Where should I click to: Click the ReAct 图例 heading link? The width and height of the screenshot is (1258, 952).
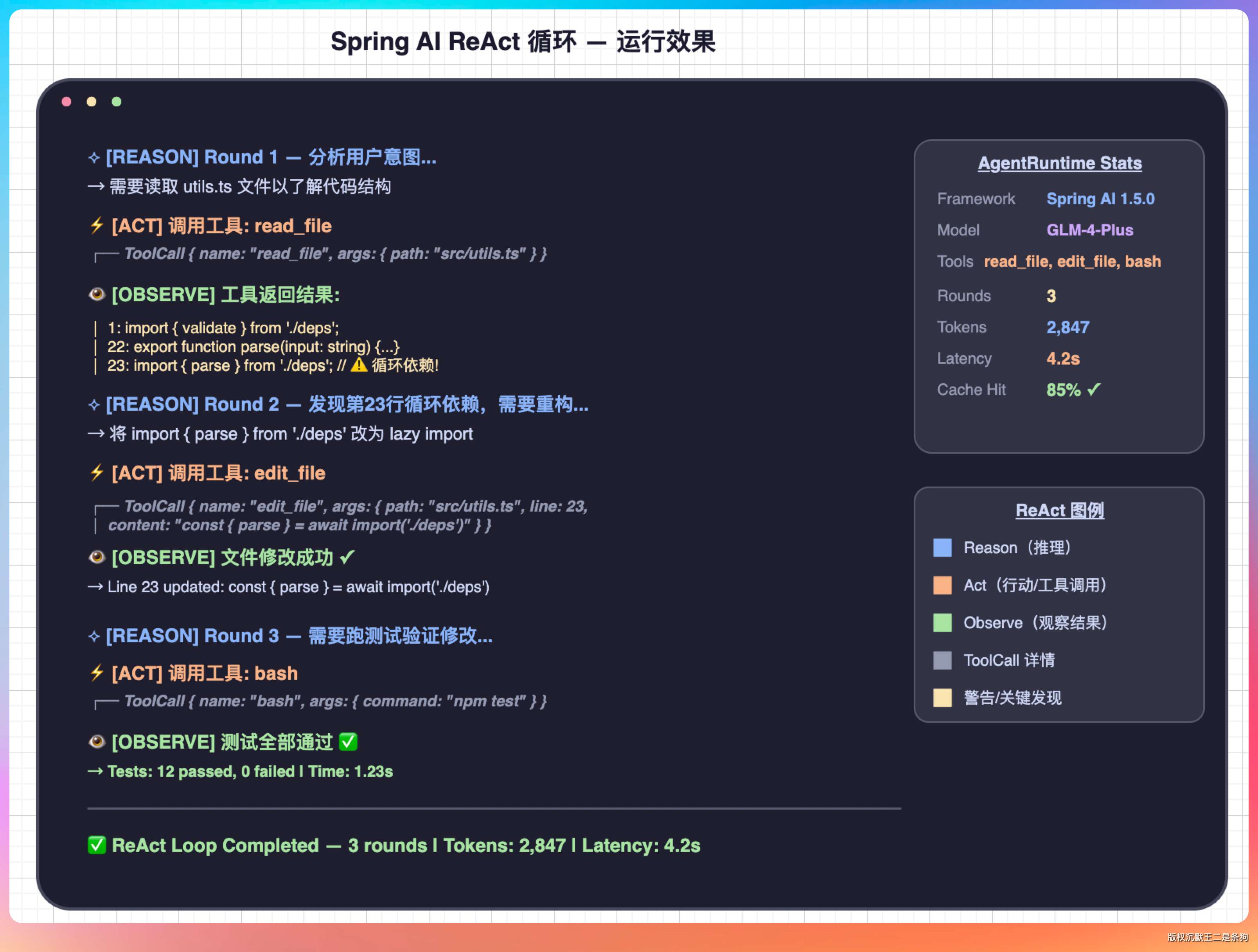pyautogui.click(x=1060, y=510)
